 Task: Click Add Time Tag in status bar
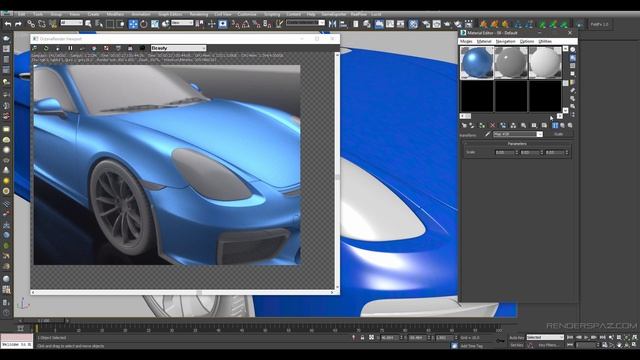471,346
